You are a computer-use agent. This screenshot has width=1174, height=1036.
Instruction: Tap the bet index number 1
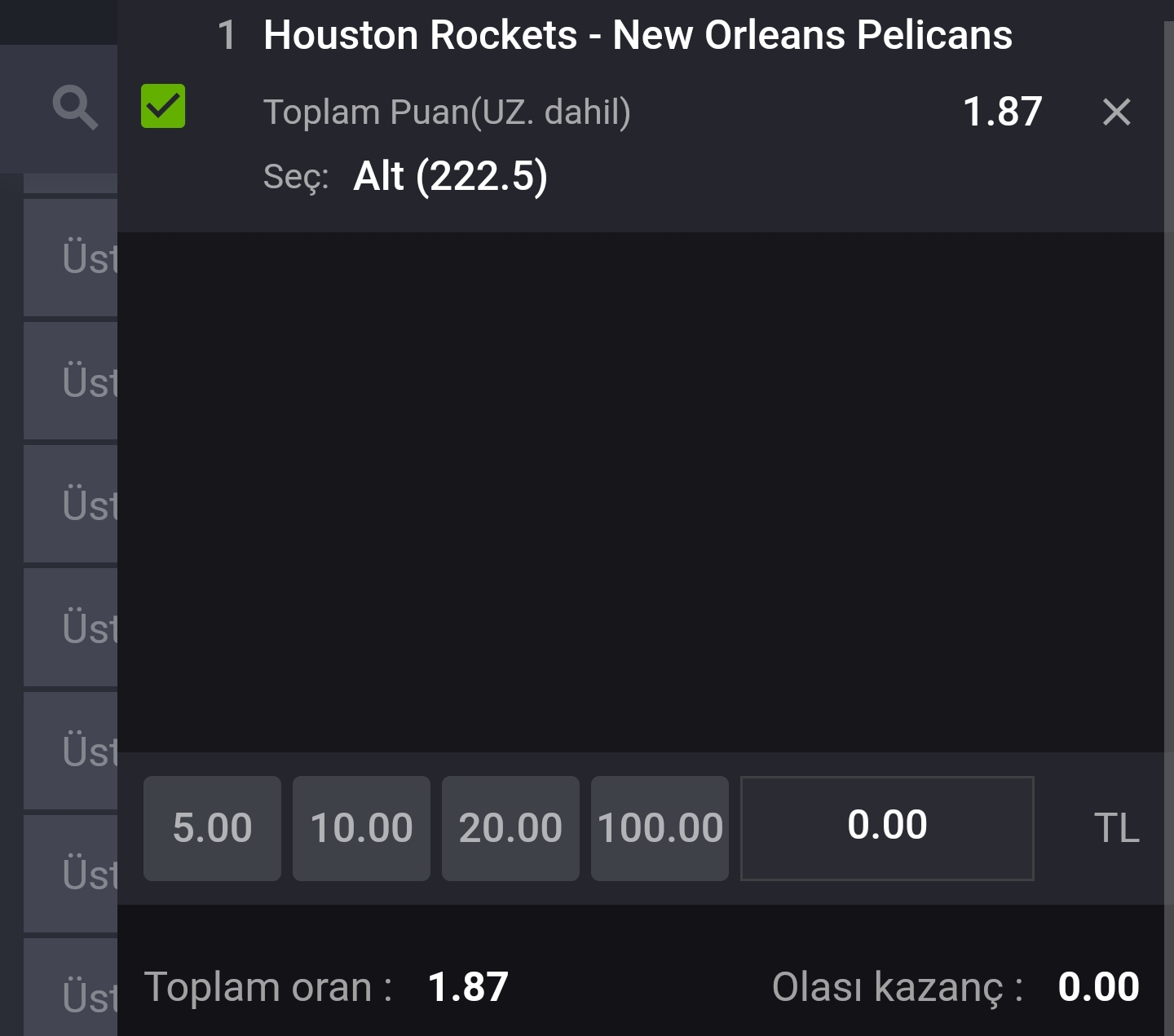(227, 35)
